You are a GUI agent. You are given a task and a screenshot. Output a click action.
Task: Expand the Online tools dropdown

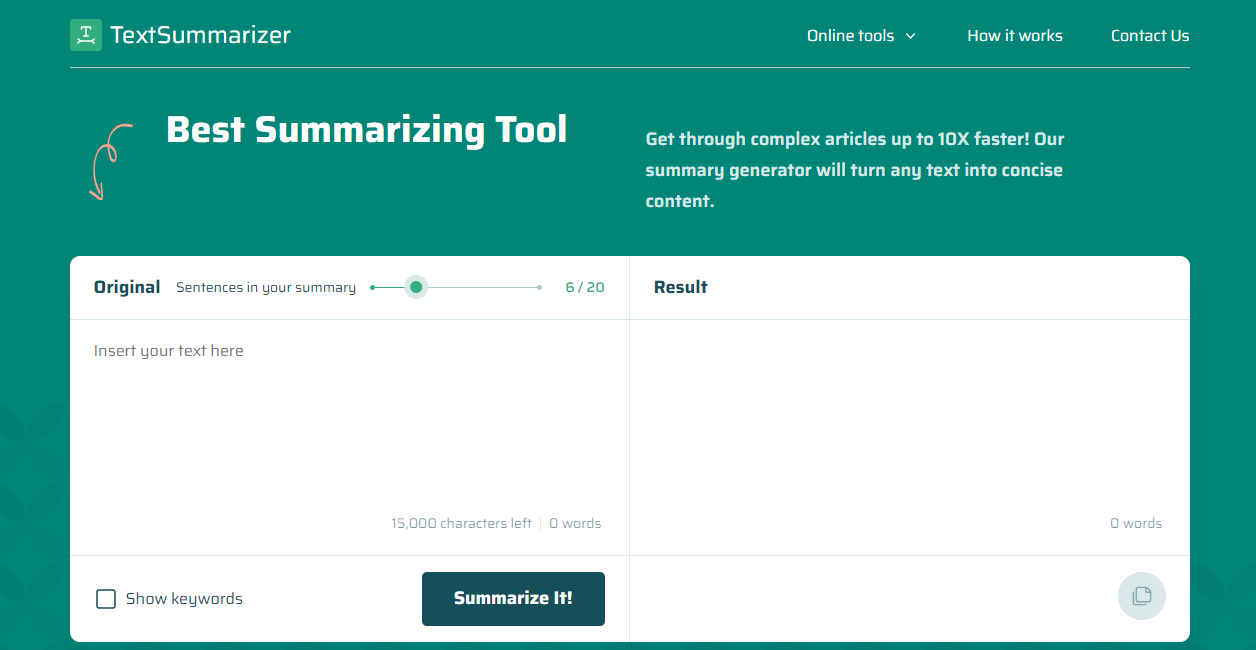point(853,36)
